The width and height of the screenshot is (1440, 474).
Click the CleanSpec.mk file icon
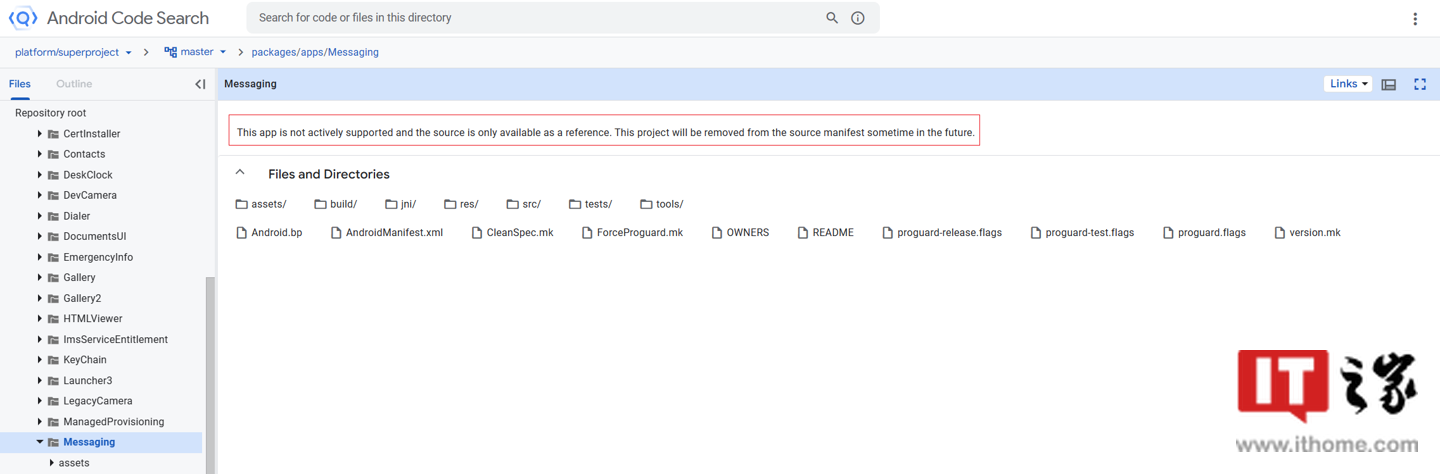coord(477,232)
